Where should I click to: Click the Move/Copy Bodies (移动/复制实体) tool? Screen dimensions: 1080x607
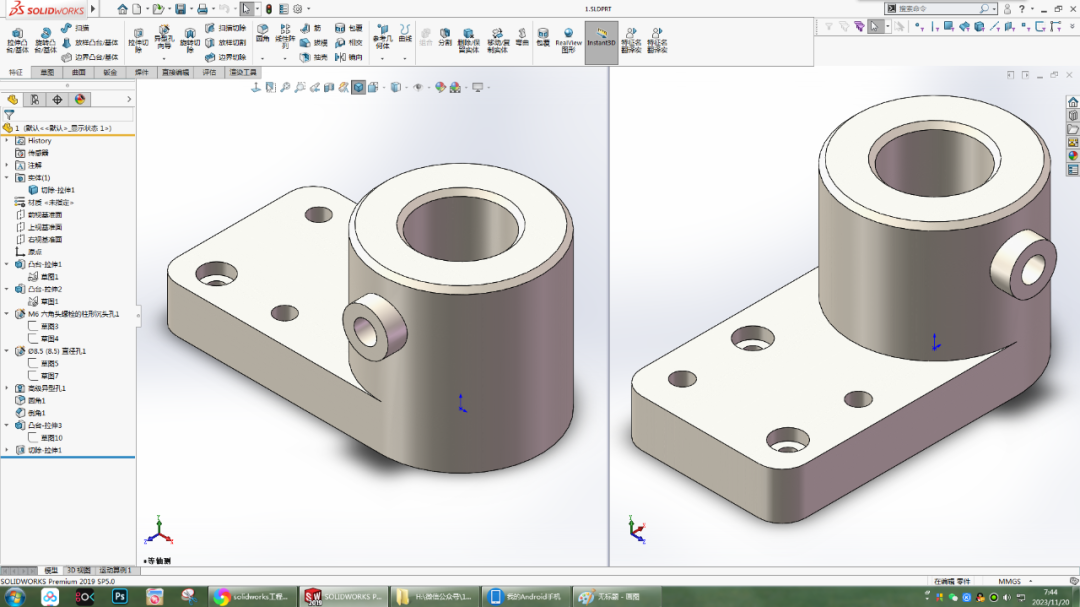(497, 41)
